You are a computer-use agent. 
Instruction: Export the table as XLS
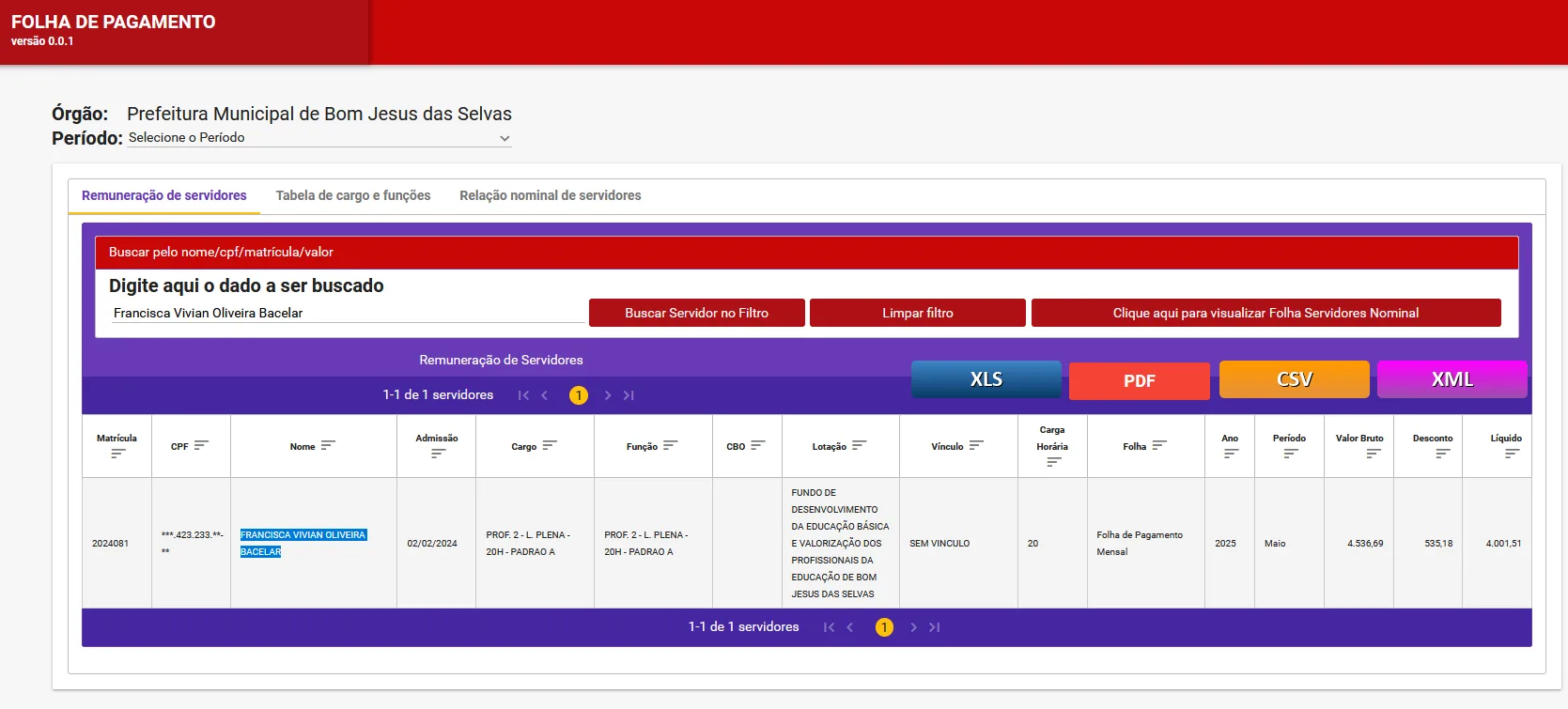pyautogui.click(x=986, y=379)
